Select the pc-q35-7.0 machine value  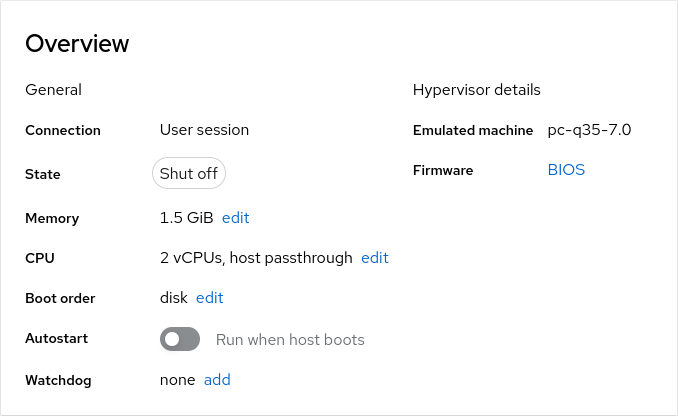click(589, 130)
